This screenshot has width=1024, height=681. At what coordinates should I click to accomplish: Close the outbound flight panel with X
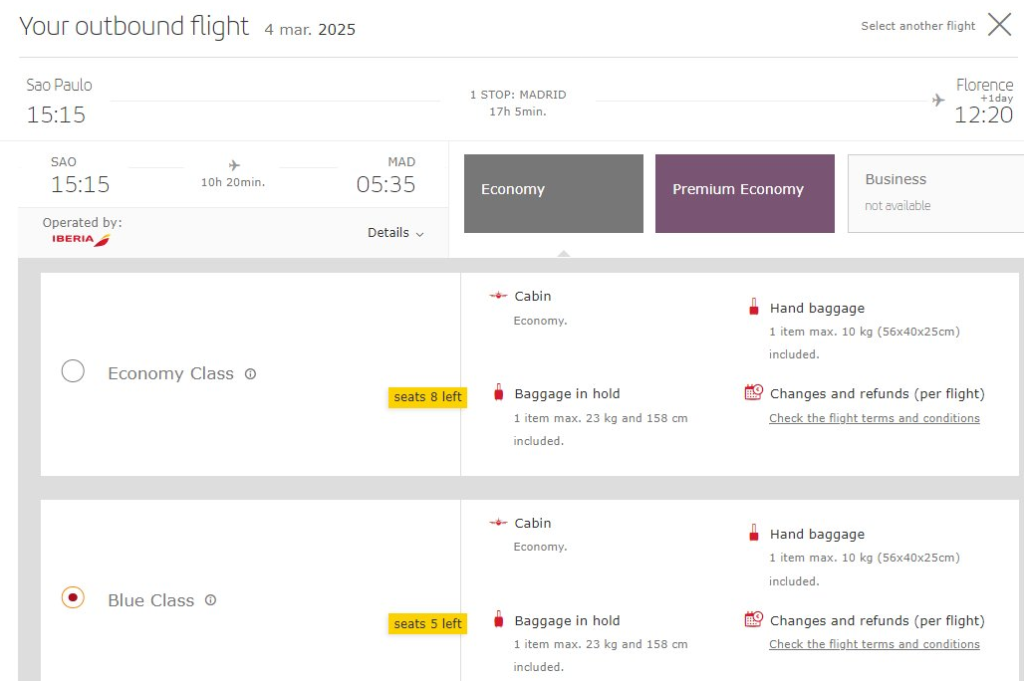point(999,25)
